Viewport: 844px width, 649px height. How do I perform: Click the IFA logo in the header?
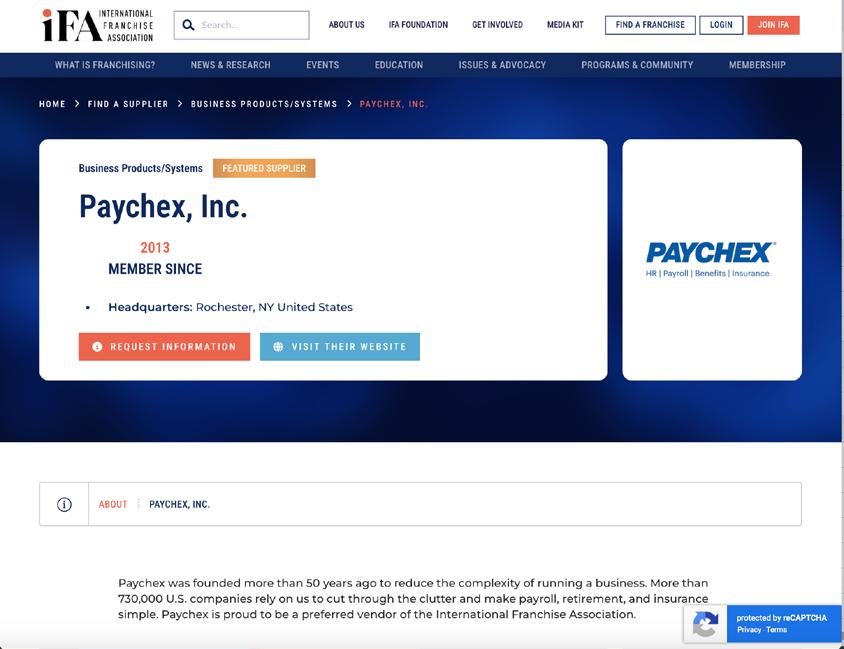pyautogui.click(x=97, y=25)
